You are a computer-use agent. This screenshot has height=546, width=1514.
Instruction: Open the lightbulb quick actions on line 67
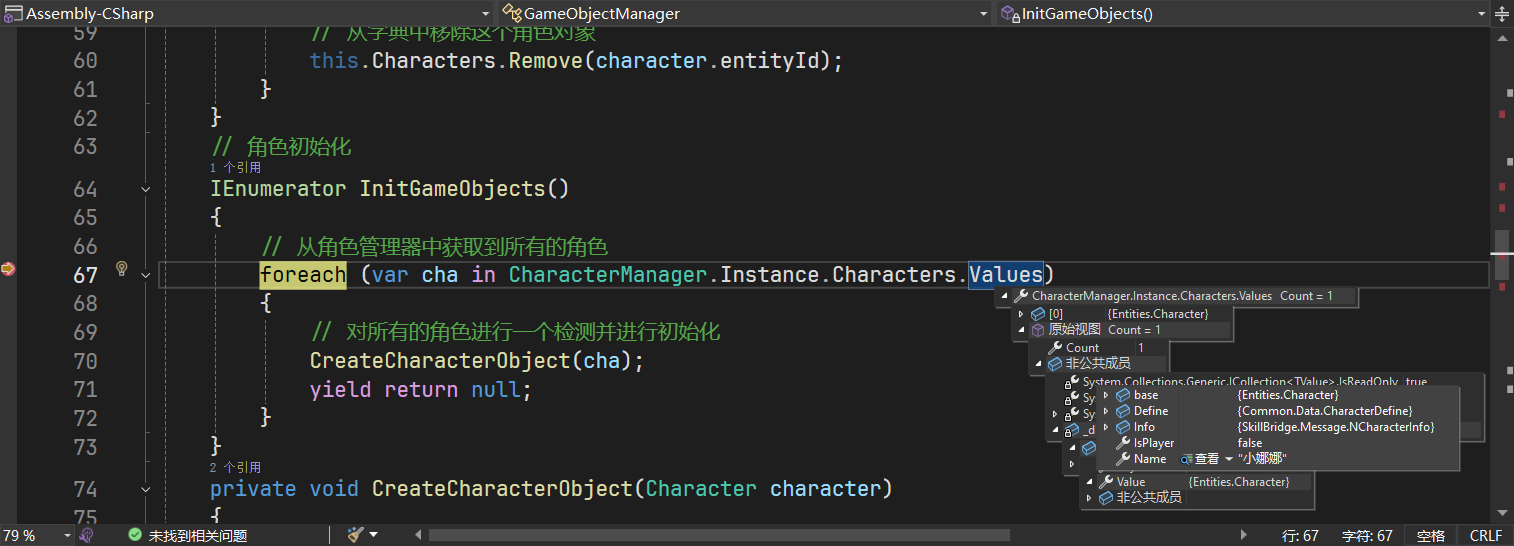point(121,269)
